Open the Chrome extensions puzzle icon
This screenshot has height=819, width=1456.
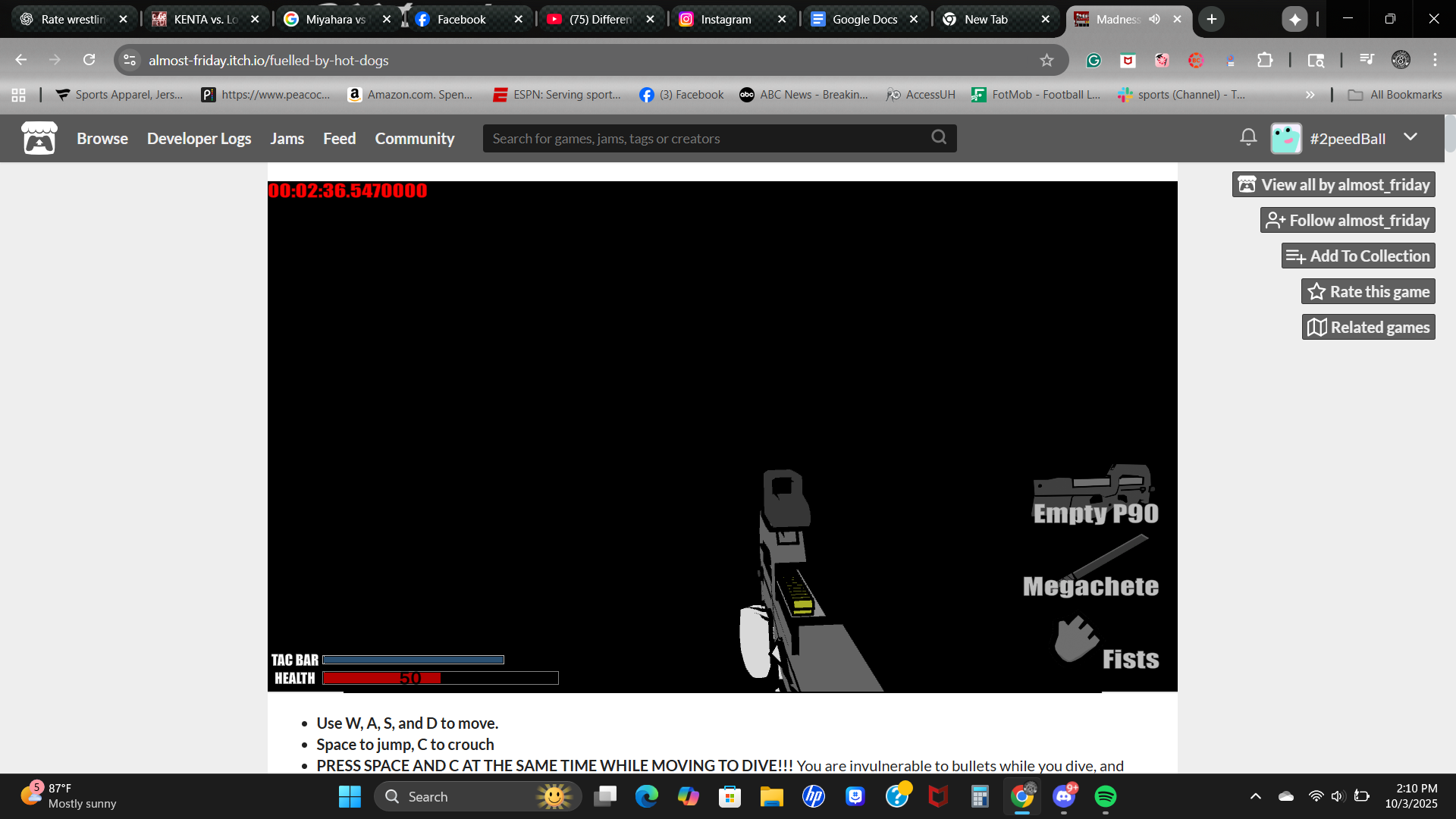coord(1265,60)
